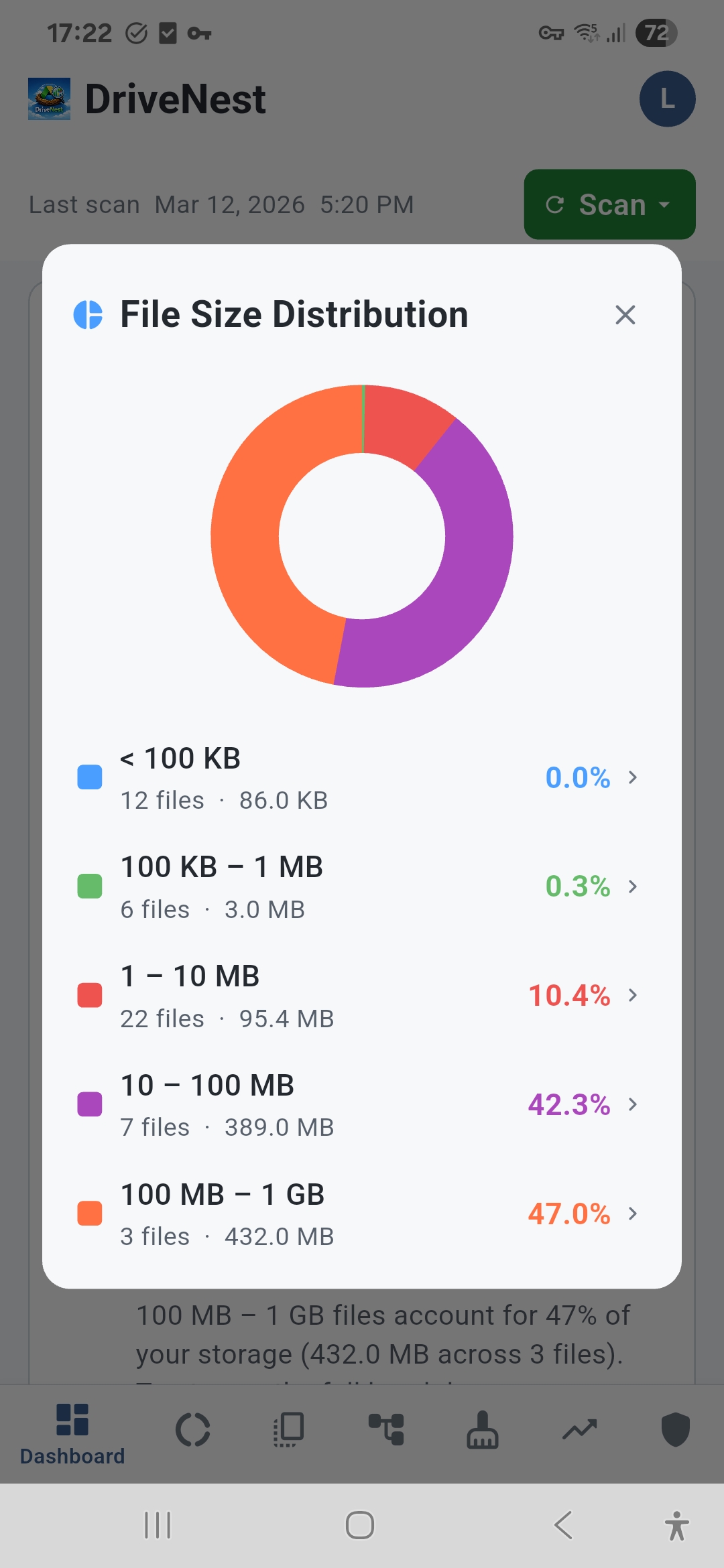
Task: Select the cleaner brush tool icon
Action: click(x=482, y=1427)
